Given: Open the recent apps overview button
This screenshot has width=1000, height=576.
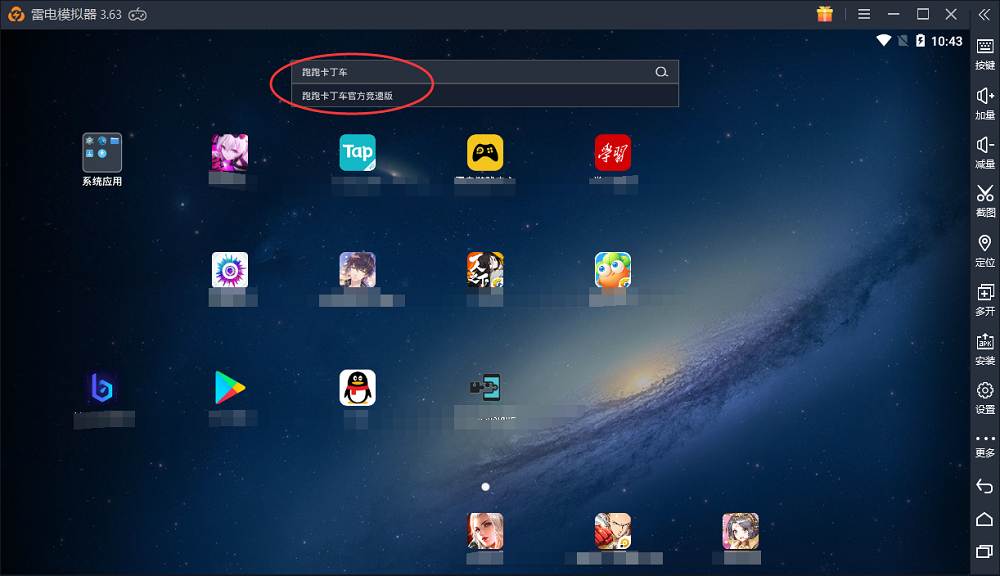Looking at the screenshot, I should point(985,550).
